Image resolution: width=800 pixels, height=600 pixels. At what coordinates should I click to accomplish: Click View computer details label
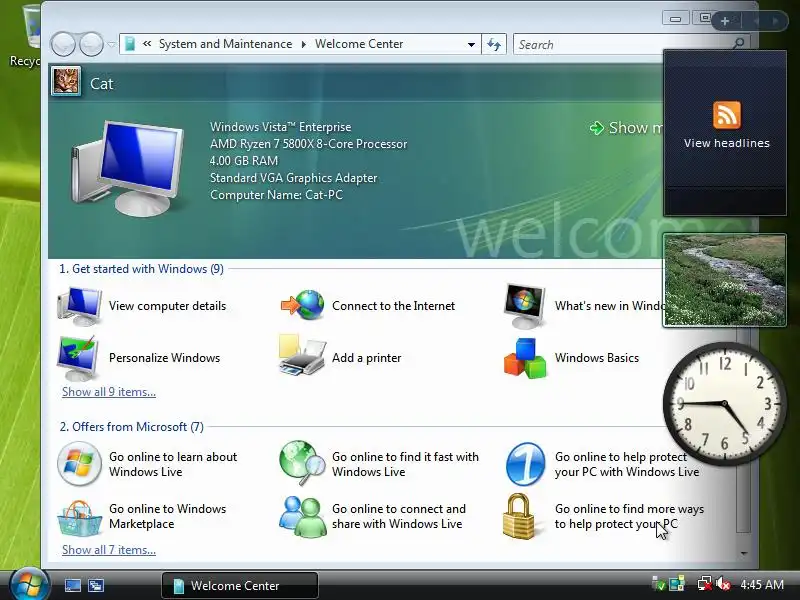(x=167, y=306)
